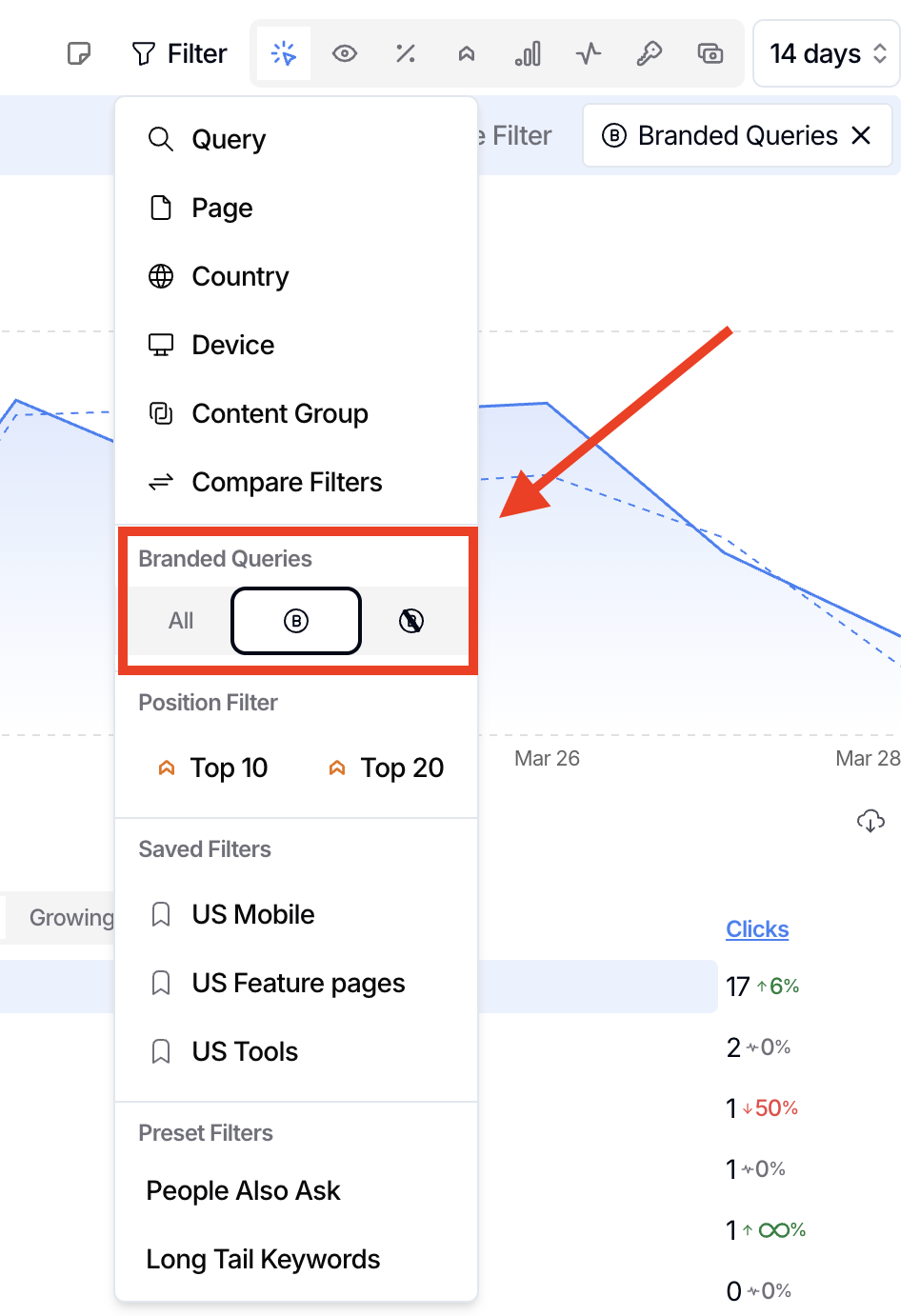
Task: Download data via cloud icon
Action: click(870, 821)
